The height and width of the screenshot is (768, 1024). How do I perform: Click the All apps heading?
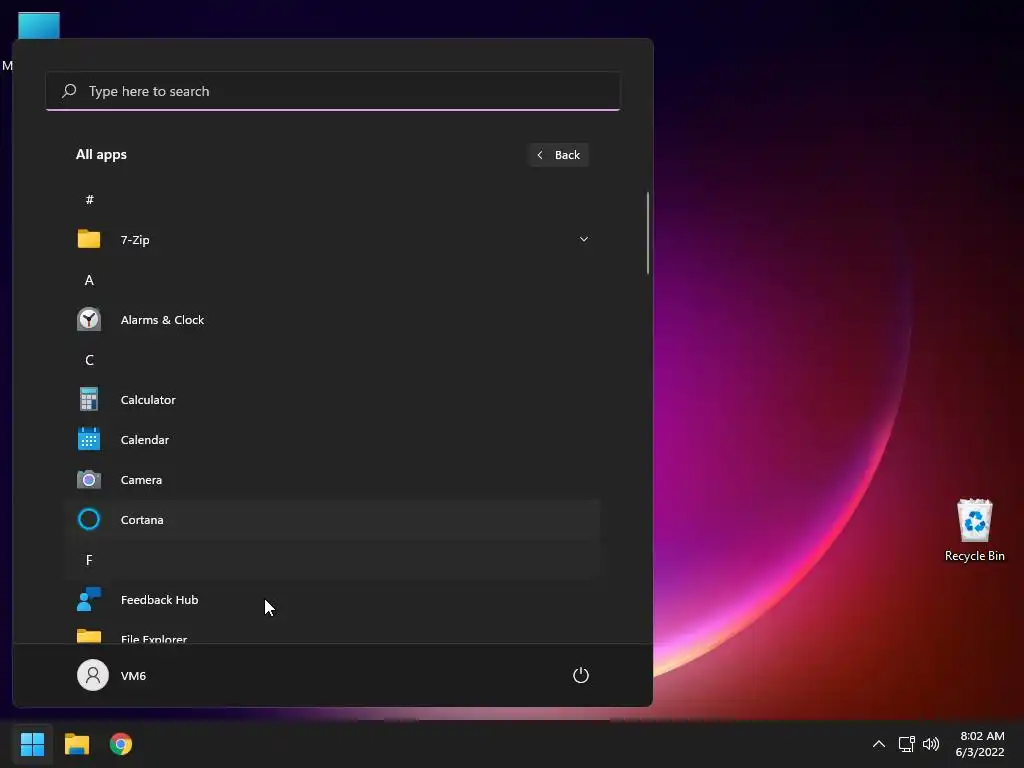point(101,154)
